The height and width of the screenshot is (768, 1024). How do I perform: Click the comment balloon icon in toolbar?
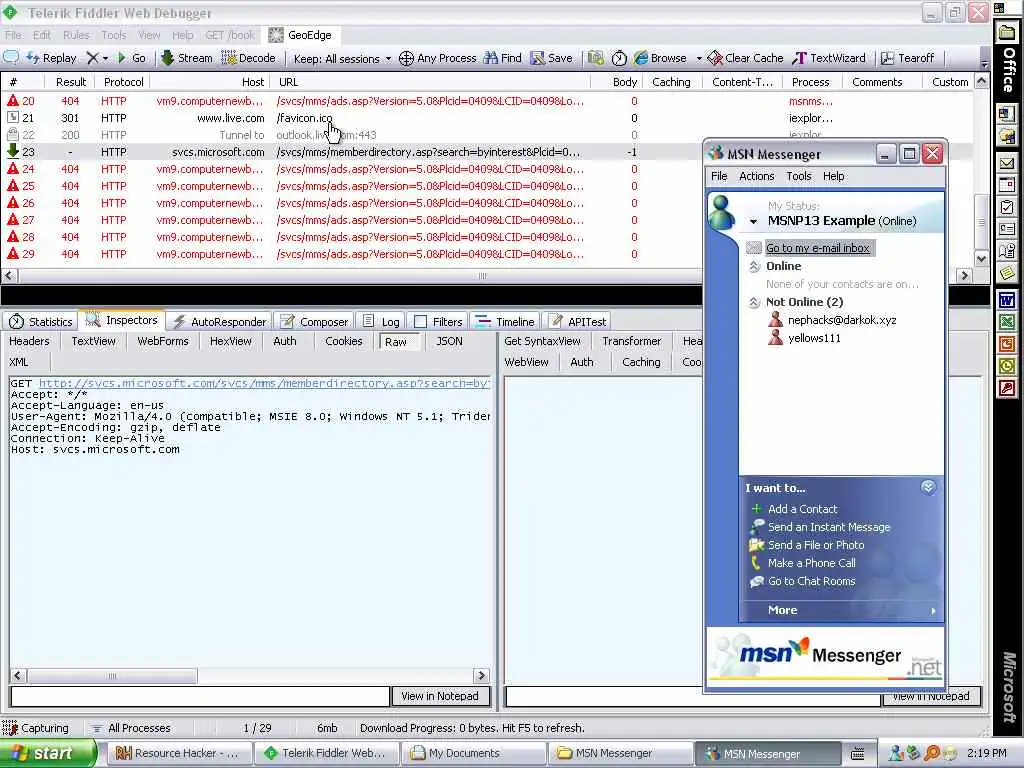tap(11, 57)
